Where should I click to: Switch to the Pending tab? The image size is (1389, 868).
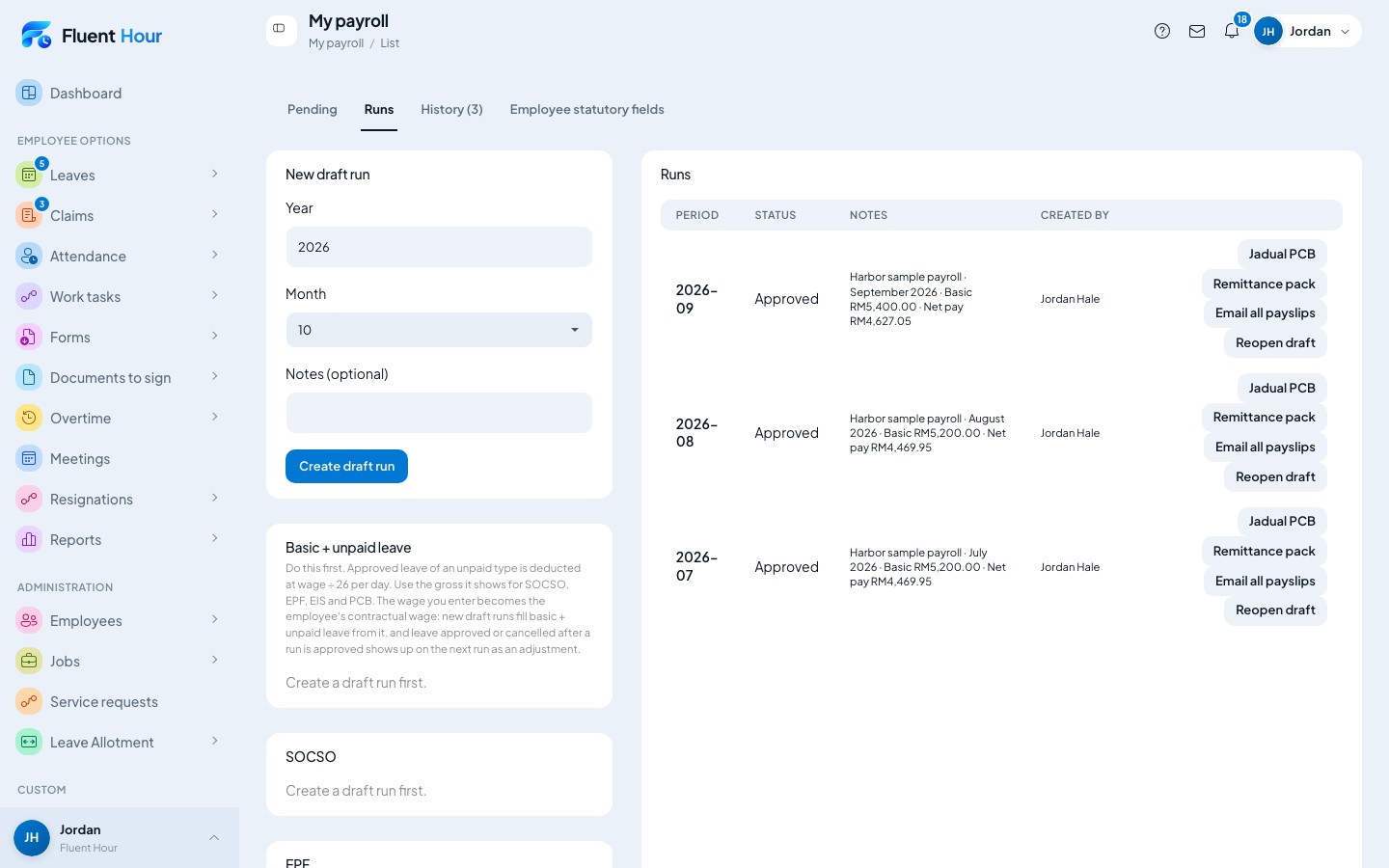coord(313,109)
